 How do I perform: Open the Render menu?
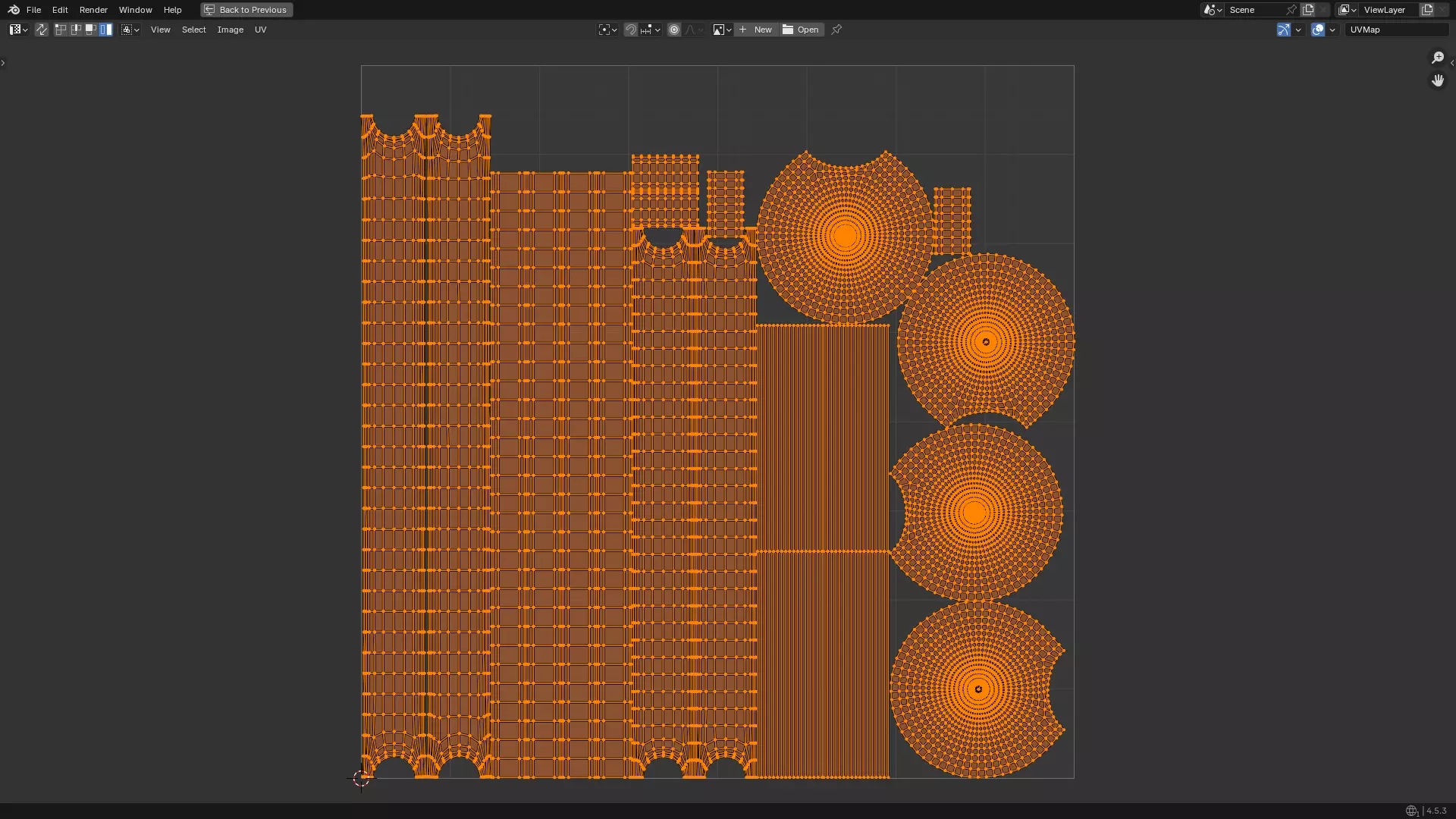click(93, 10)
